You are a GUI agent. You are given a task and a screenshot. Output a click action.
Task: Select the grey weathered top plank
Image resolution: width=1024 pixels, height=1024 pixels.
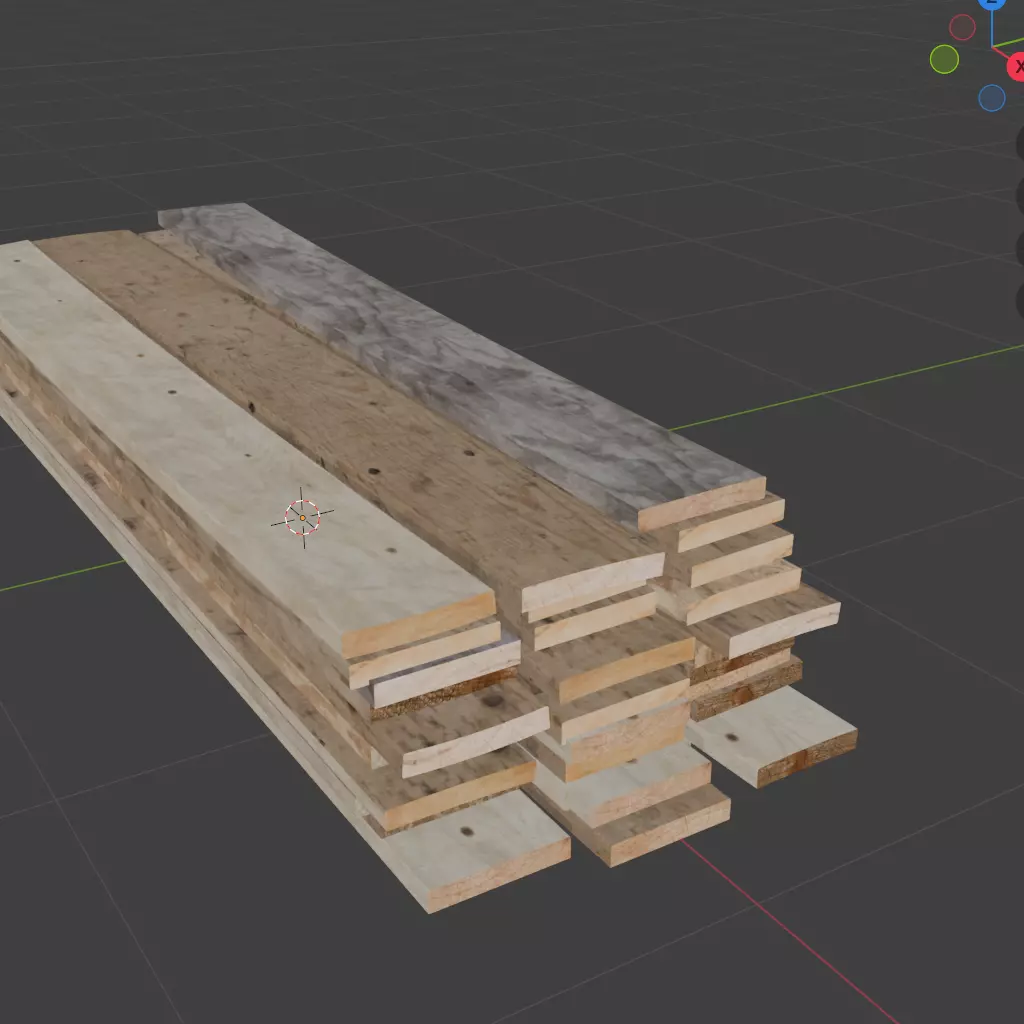(457, 366)
